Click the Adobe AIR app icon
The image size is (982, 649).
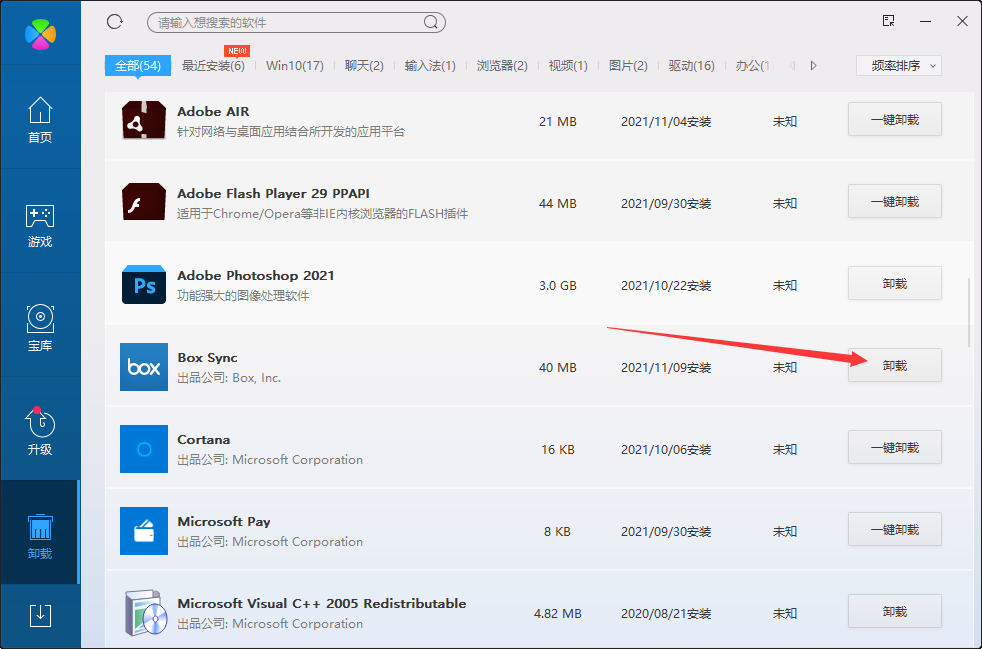pyautogui.click(x=144, y=120)
